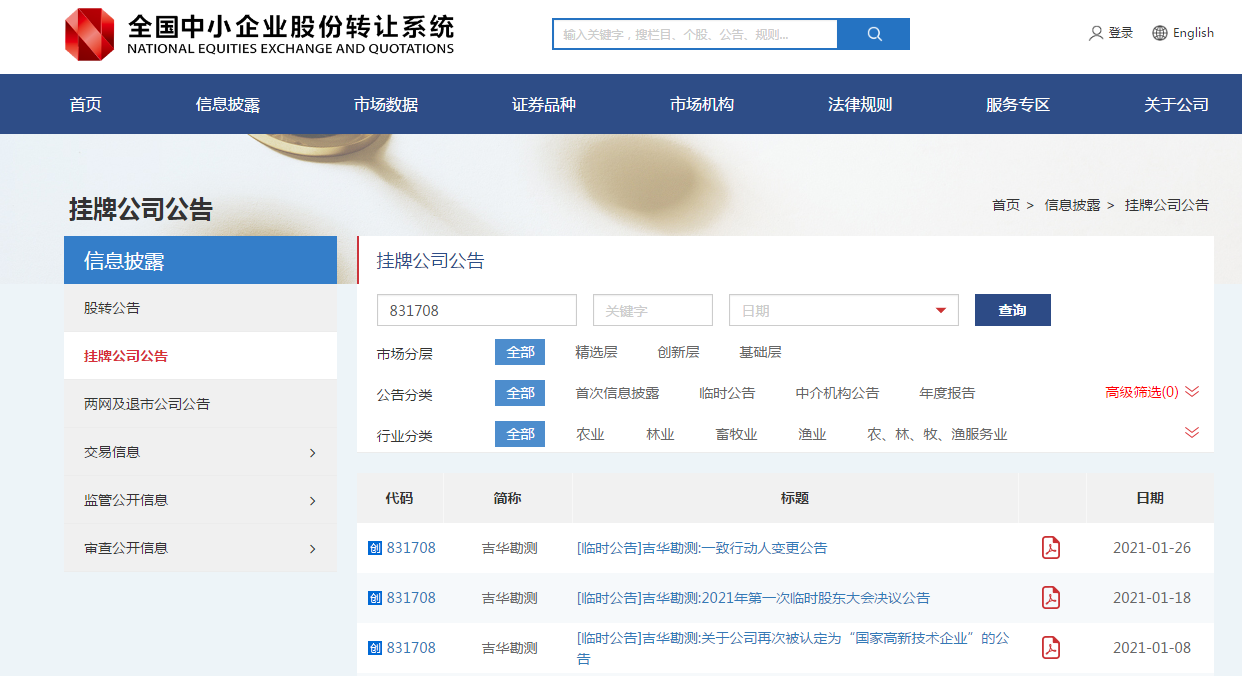
Task: Open the 一致行动人变更公告 announcement link
Action: click(702, 548)
